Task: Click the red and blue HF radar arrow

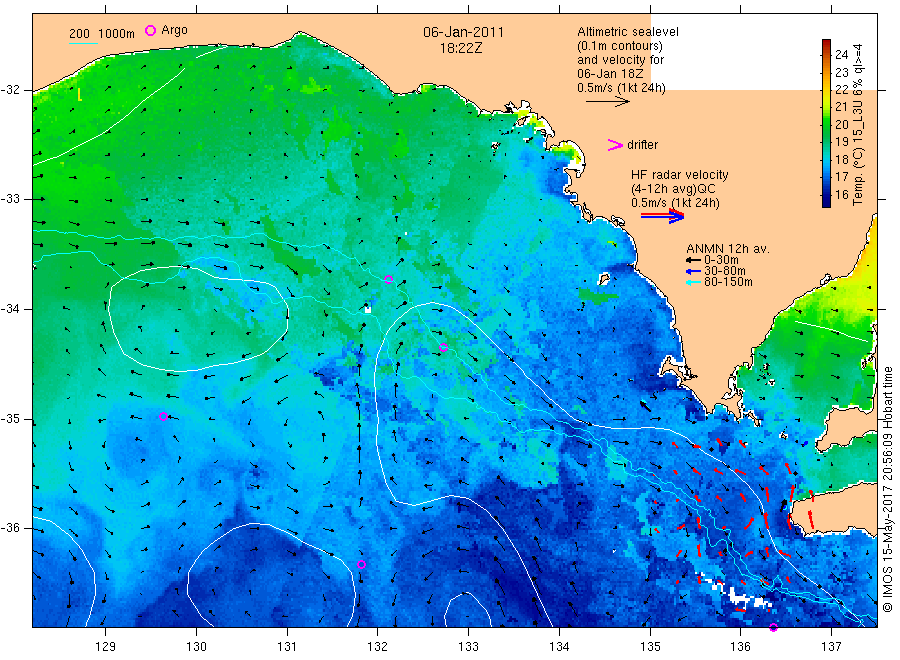Action: pos(662,216)
